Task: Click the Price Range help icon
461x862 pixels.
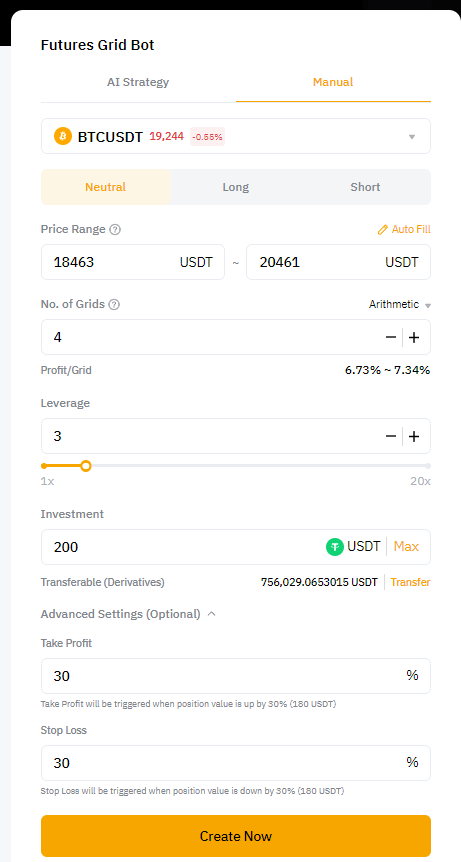Action: coord(115,230)
